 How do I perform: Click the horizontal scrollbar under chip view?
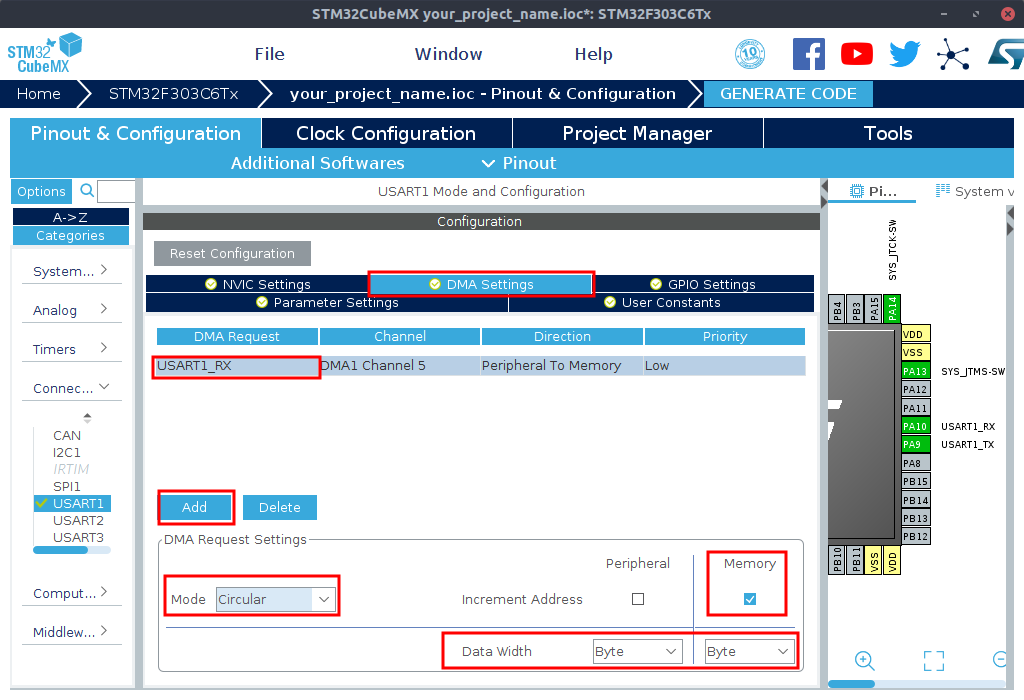tap(916, 684)
